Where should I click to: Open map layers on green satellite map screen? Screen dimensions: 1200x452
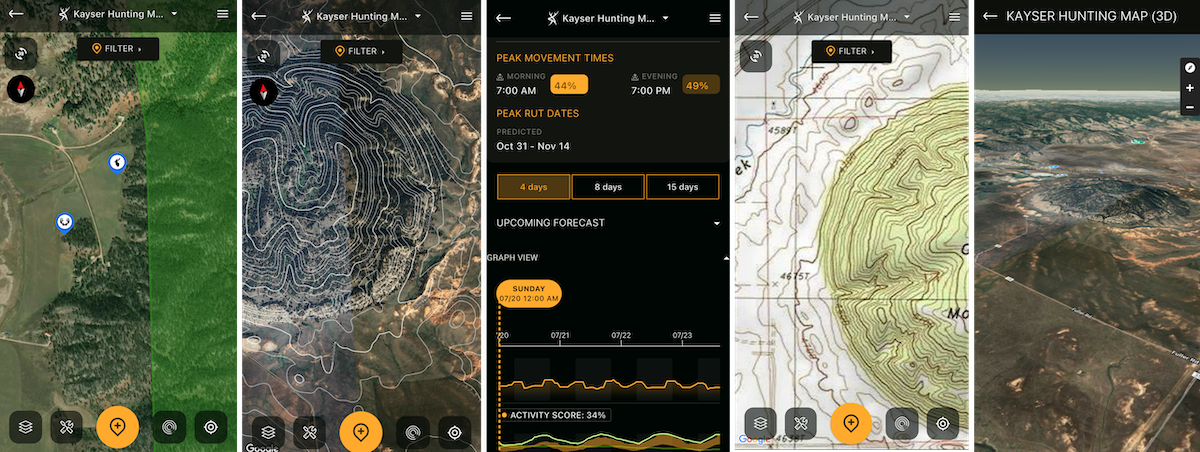[24, 428]
